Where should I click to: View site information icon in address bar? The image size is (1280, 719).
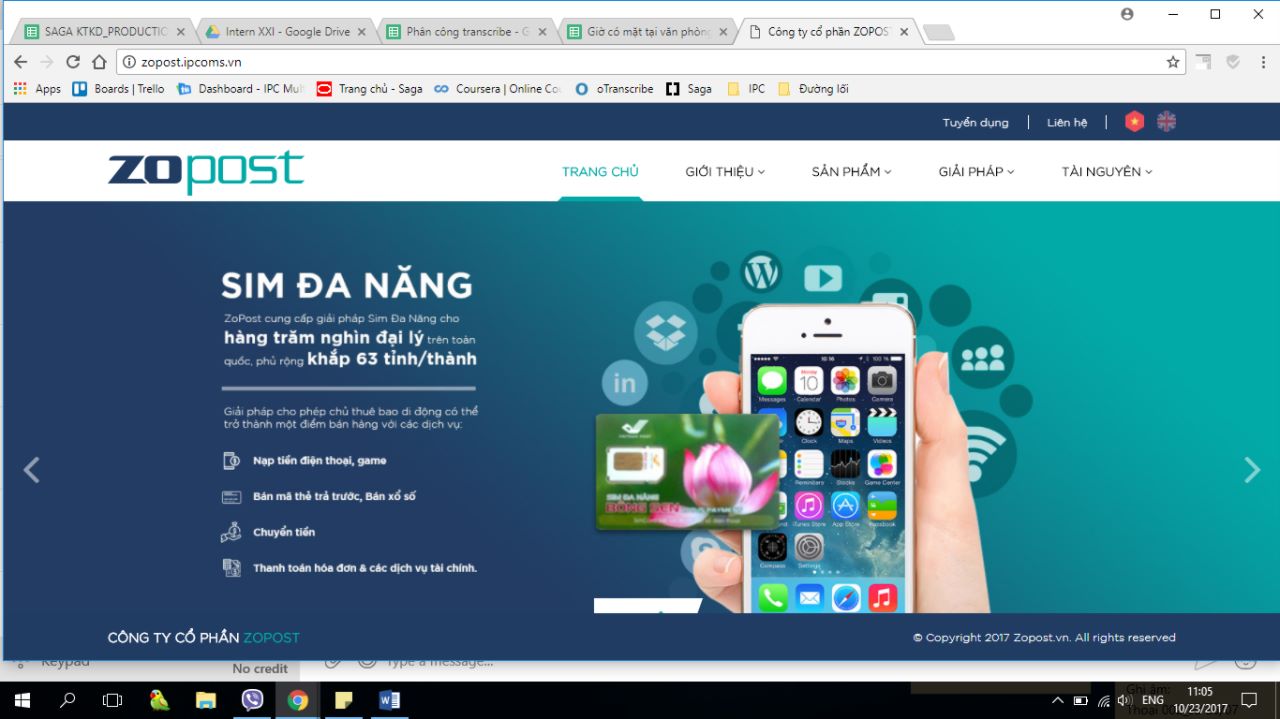pos(129,62)
